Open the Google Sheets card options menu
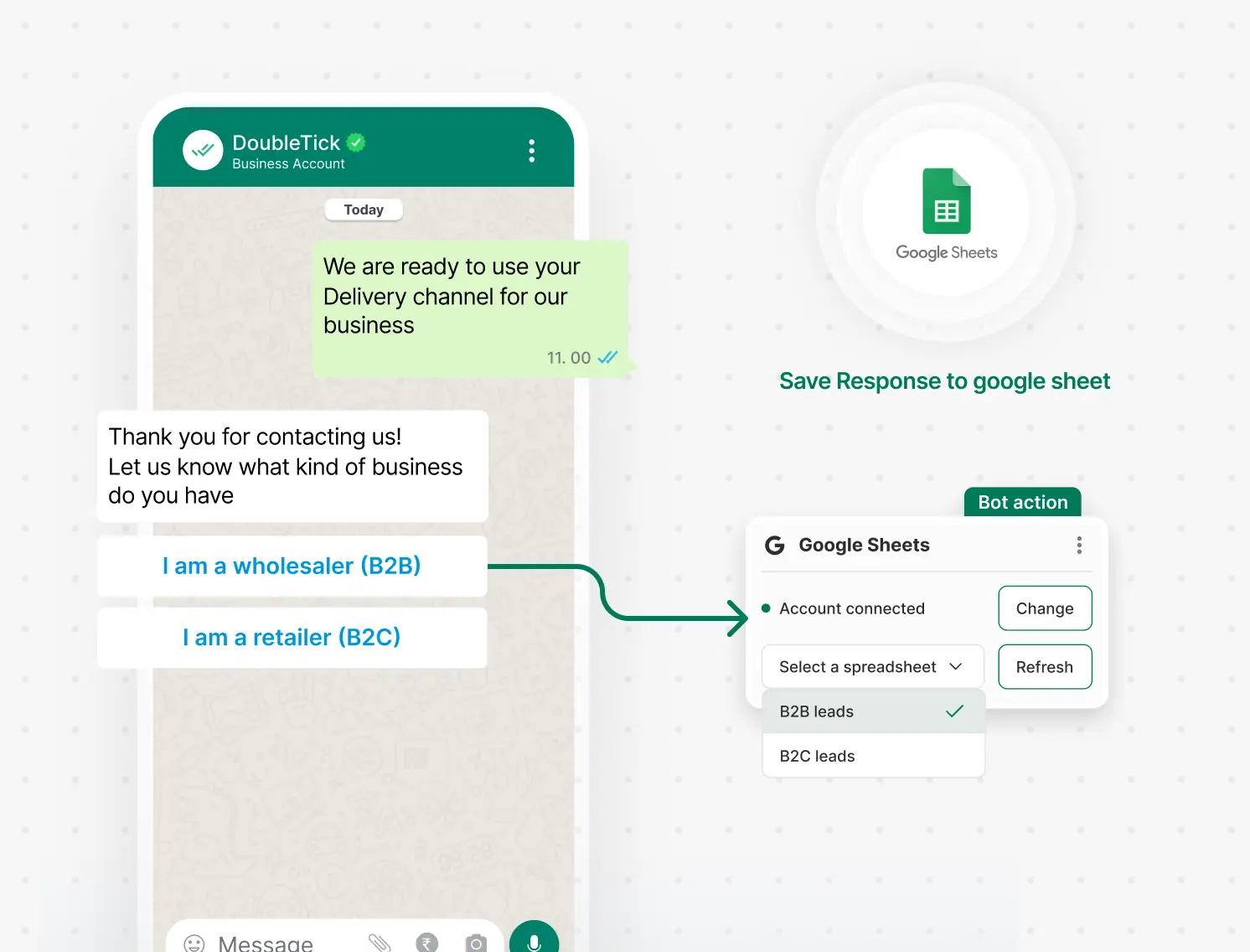 pos(1079,545)
